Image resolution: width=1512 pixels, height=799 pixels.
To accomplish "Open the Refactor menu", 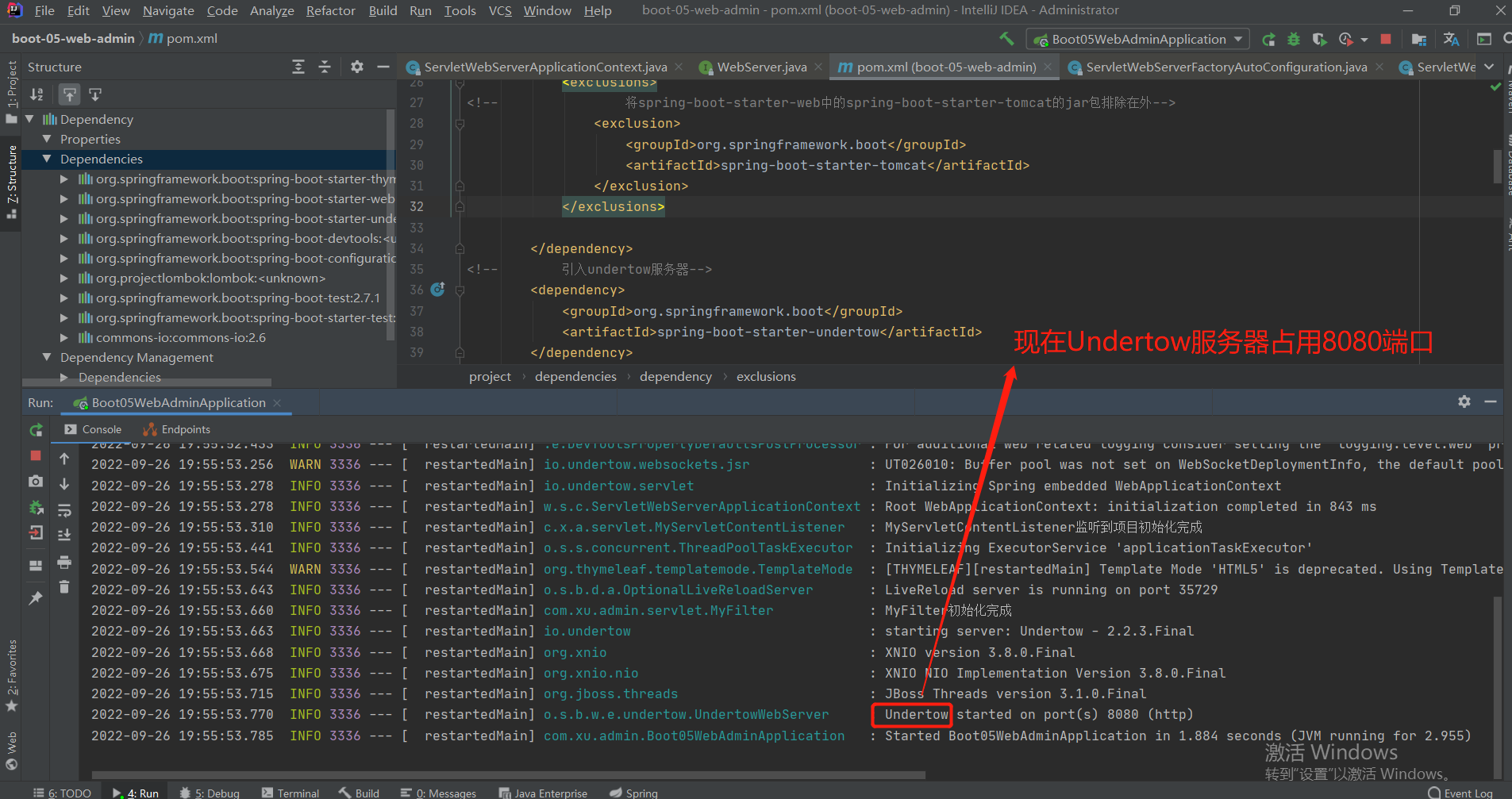I will coord(330,10).
